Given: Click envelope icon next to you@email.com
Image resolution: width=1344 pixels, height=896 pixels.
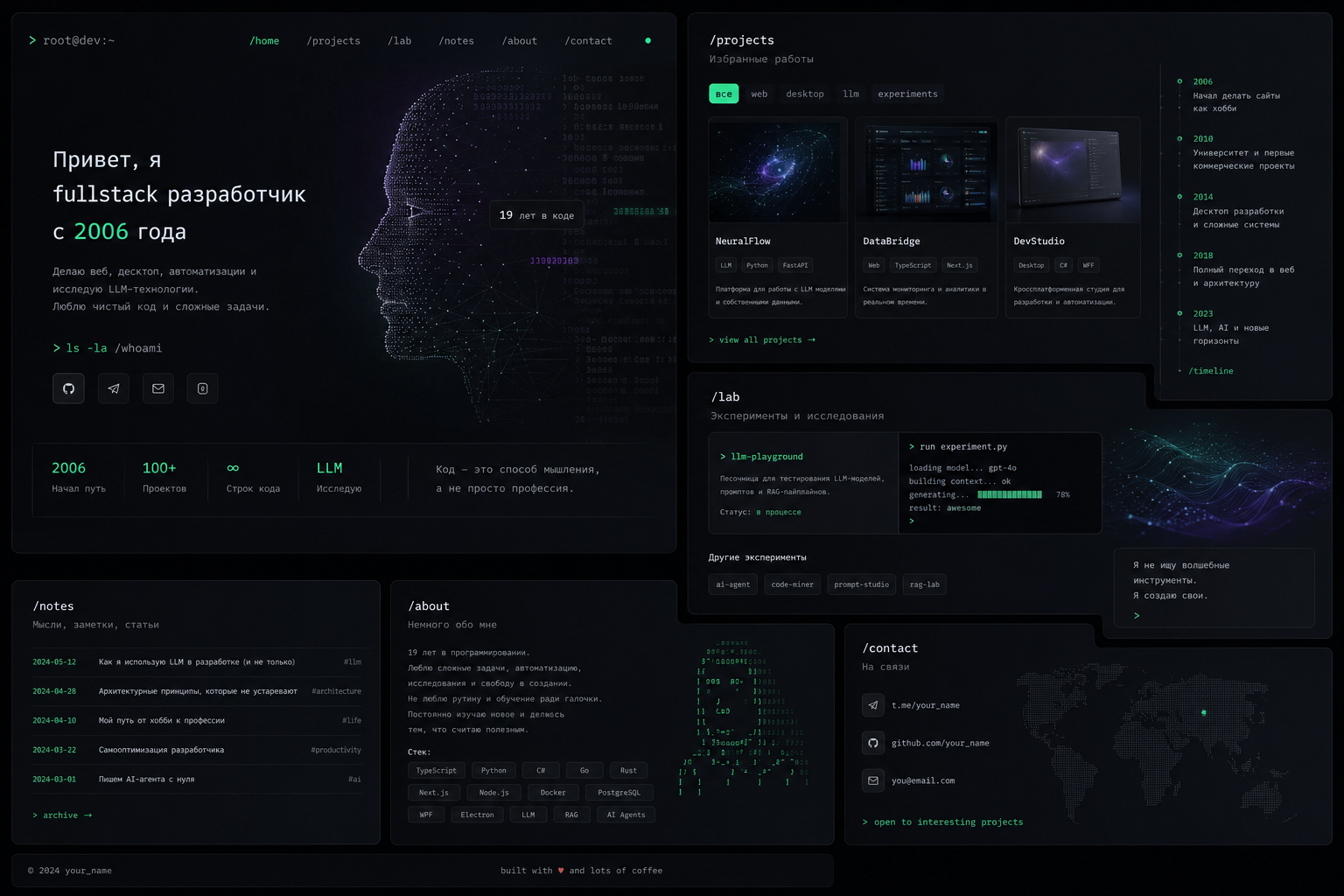Looking at the screenshot, I should click(873, 780).
